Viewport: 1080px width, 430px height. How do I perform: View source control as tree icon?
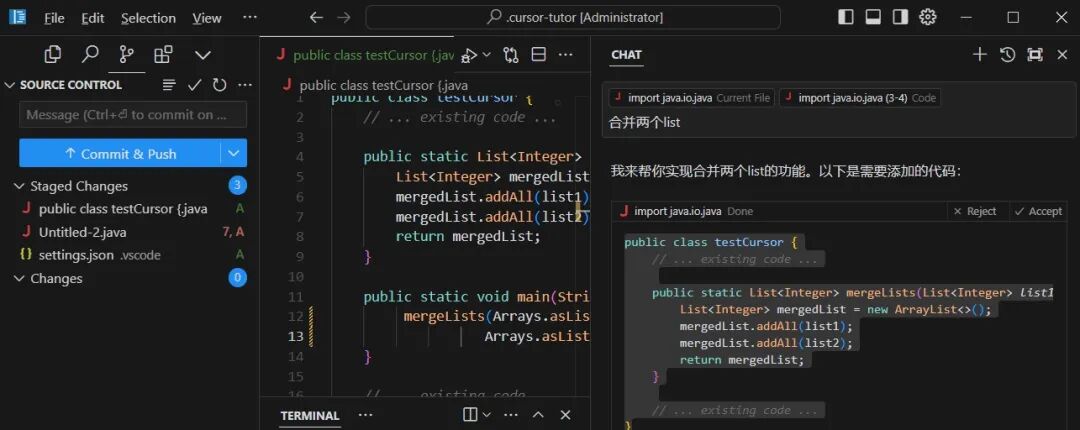(169, 85)
